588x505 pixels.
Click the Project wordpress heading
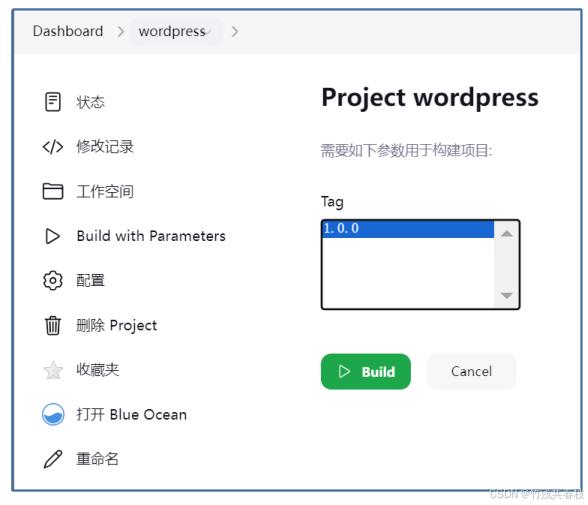[430, 98]
